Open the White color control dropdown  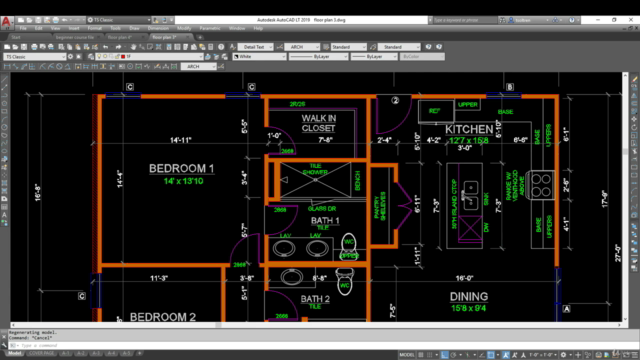260,57
